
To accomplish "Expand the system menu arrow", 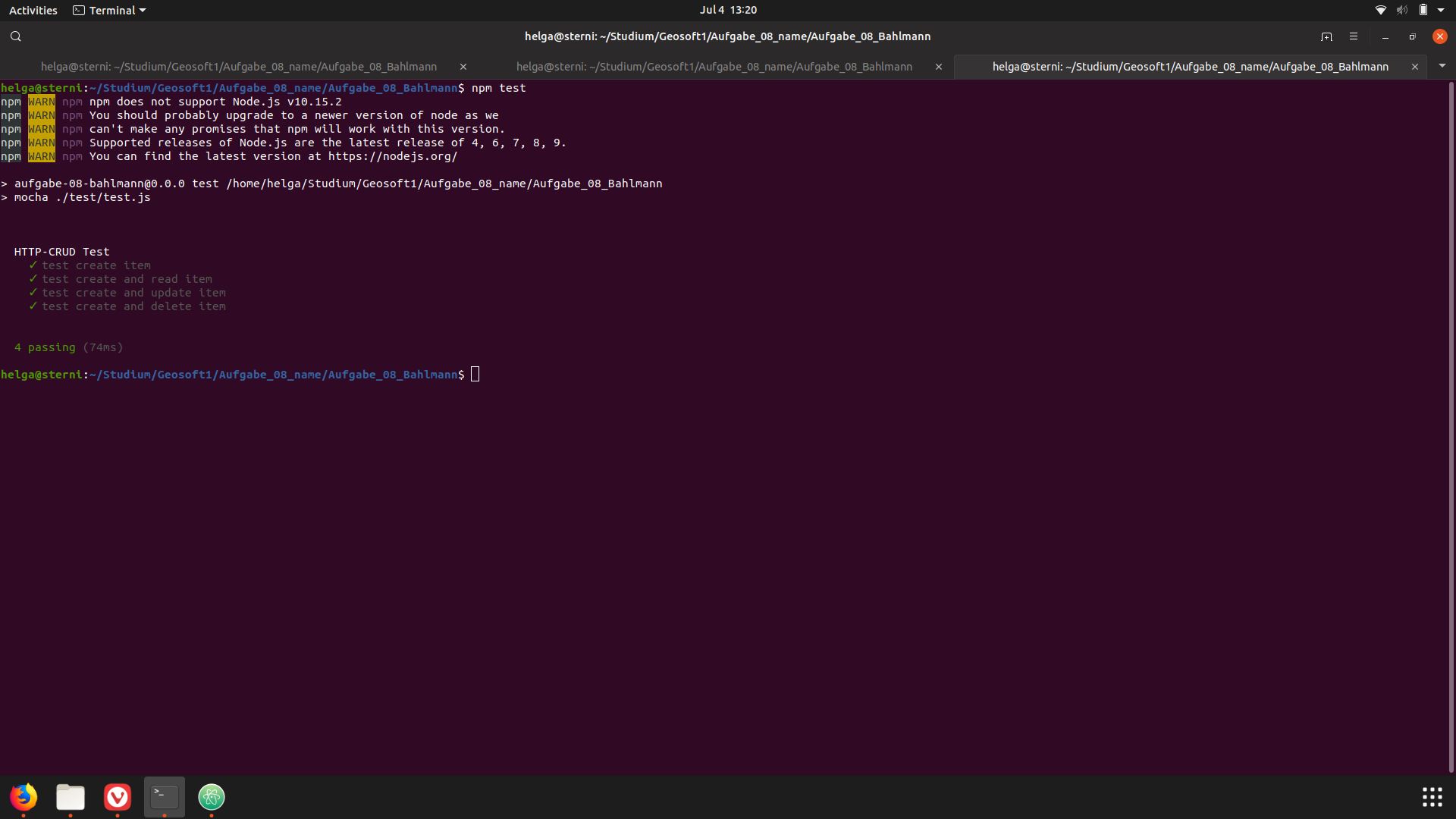I will 1441,10.
